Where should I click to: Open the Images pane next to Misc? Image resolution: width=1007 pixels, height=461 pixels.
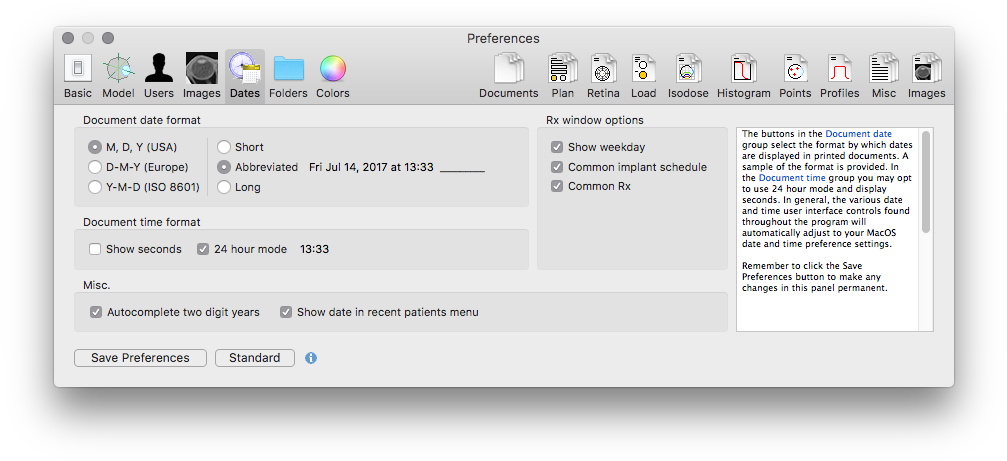click(x=927, y=76)
